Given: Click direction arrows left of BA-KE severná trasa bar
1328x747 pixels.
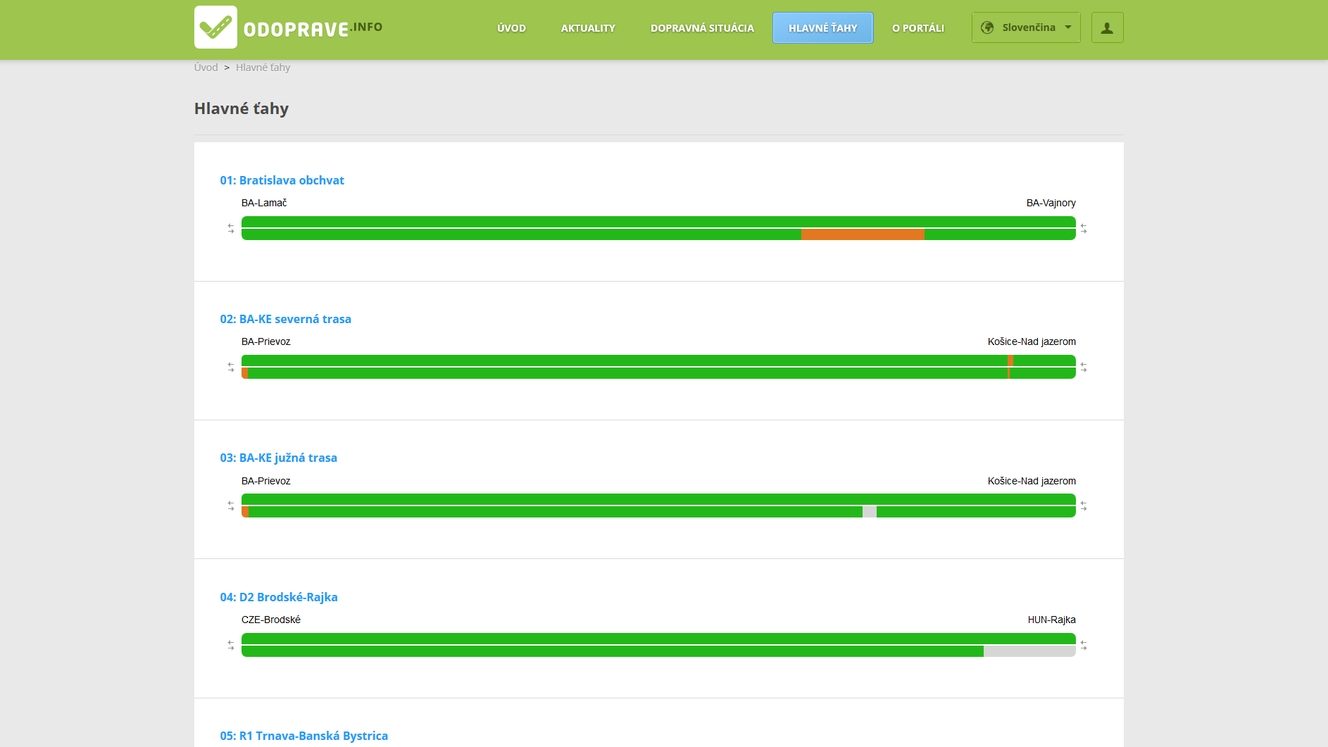Looking at the screenshot, I should [231, 367].
